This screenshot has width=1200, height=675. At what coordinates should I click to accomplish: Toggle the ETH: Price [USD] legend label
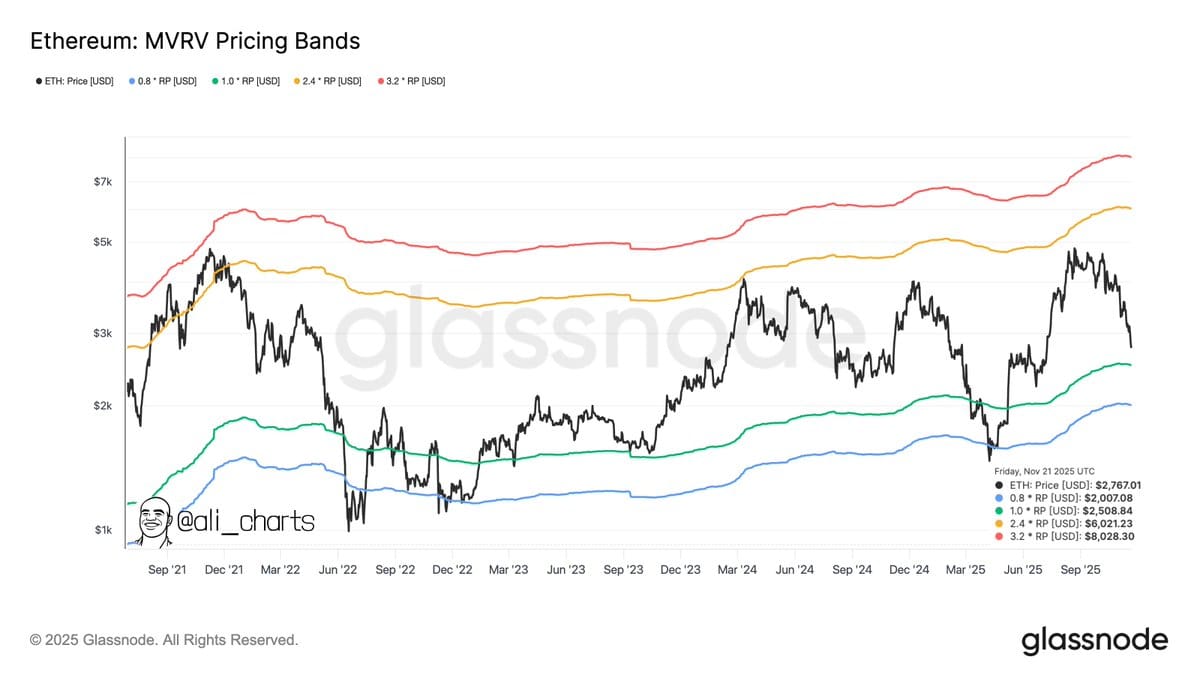pos(78,81)
